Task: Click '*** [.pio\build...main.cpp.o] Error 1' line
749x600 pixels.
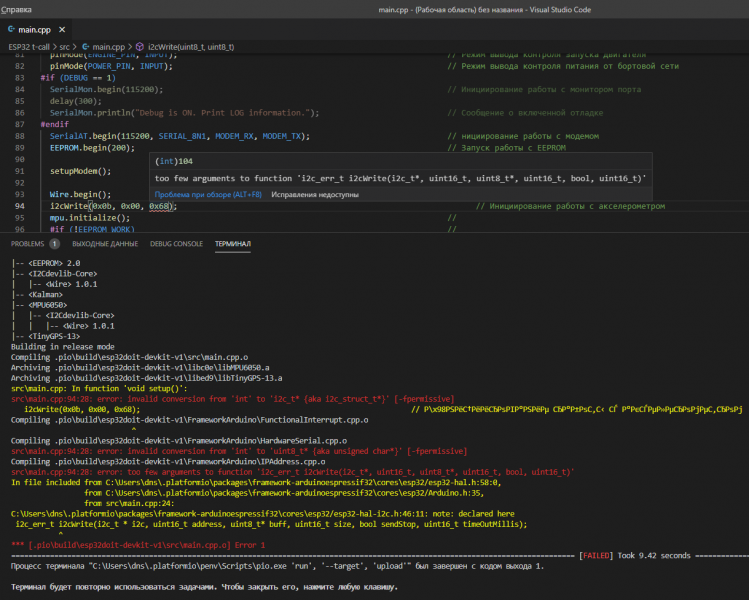Action: point(138,545)
